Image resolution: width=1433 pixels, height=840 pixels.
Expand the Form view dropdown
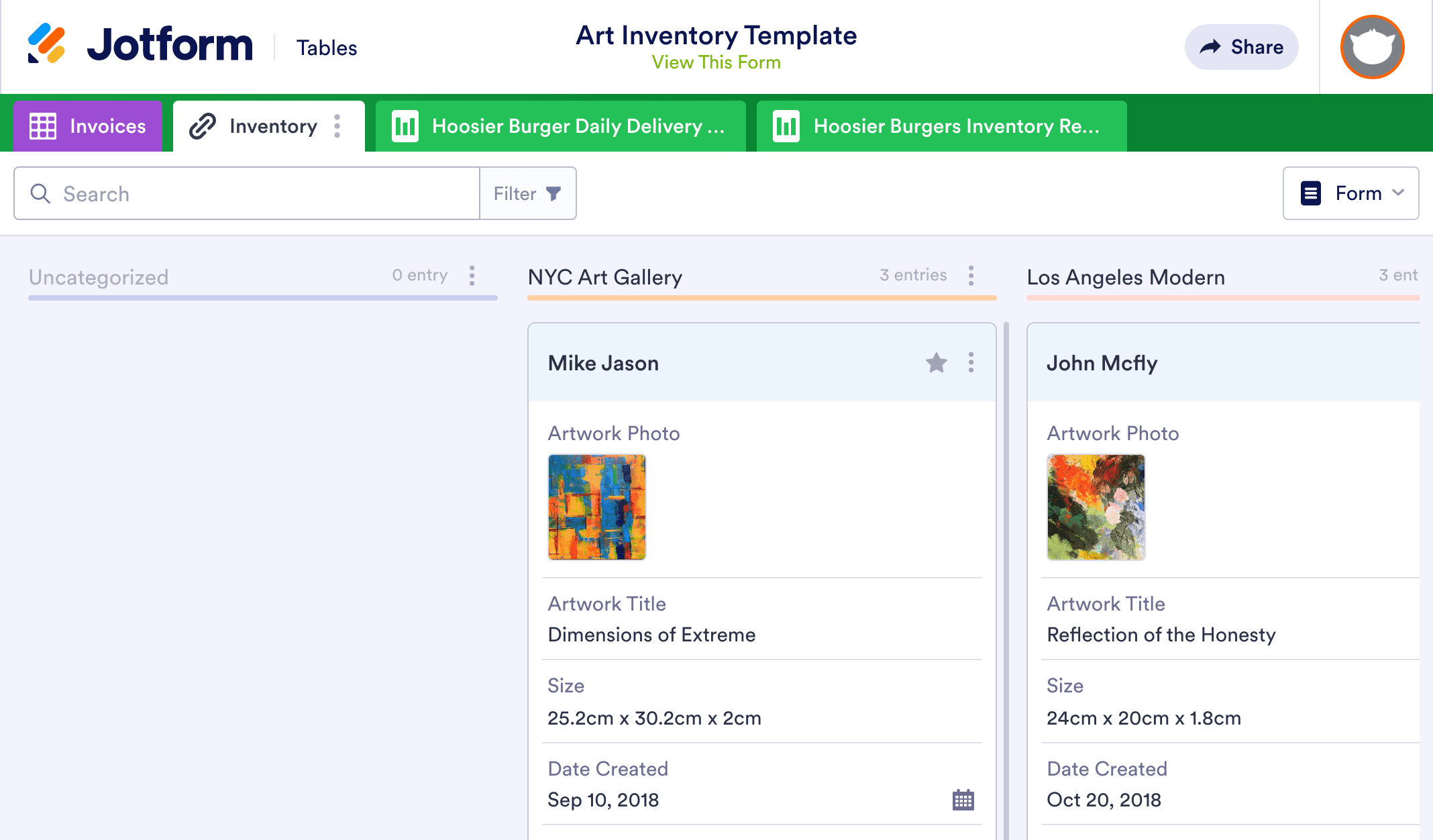(1350, 194)
